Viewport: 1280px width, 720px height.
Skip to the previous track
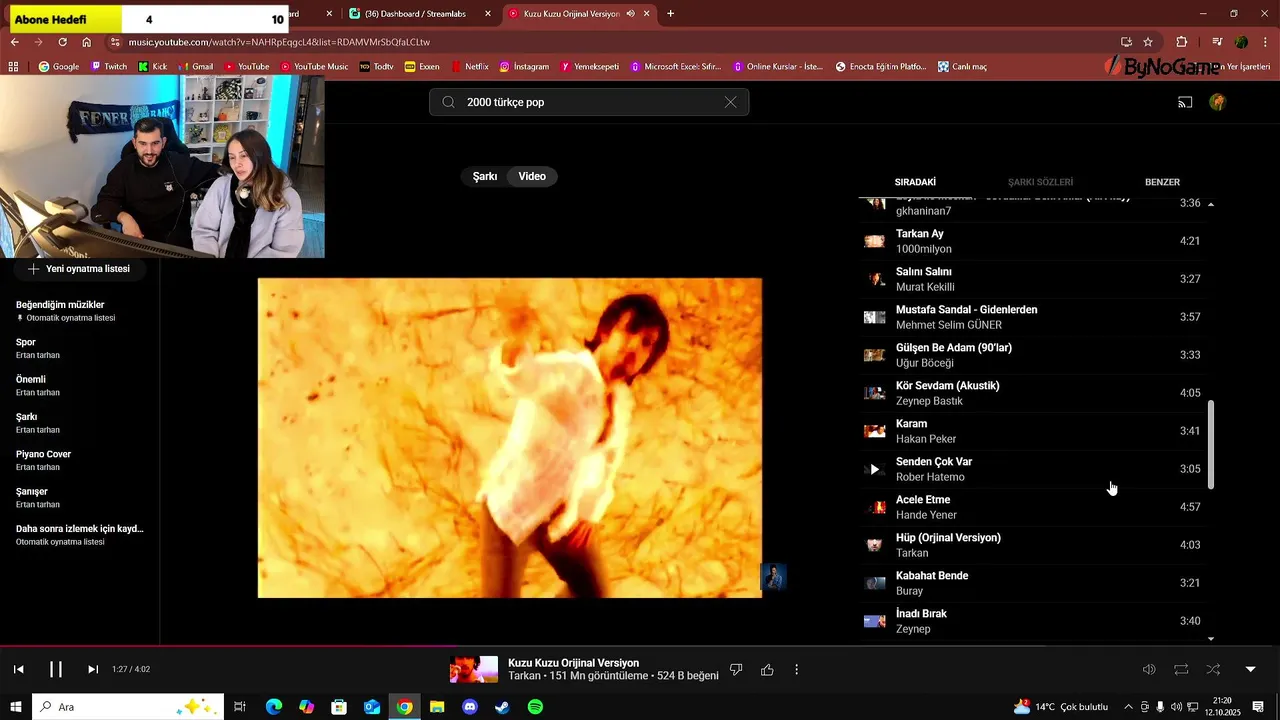point(18,669)
